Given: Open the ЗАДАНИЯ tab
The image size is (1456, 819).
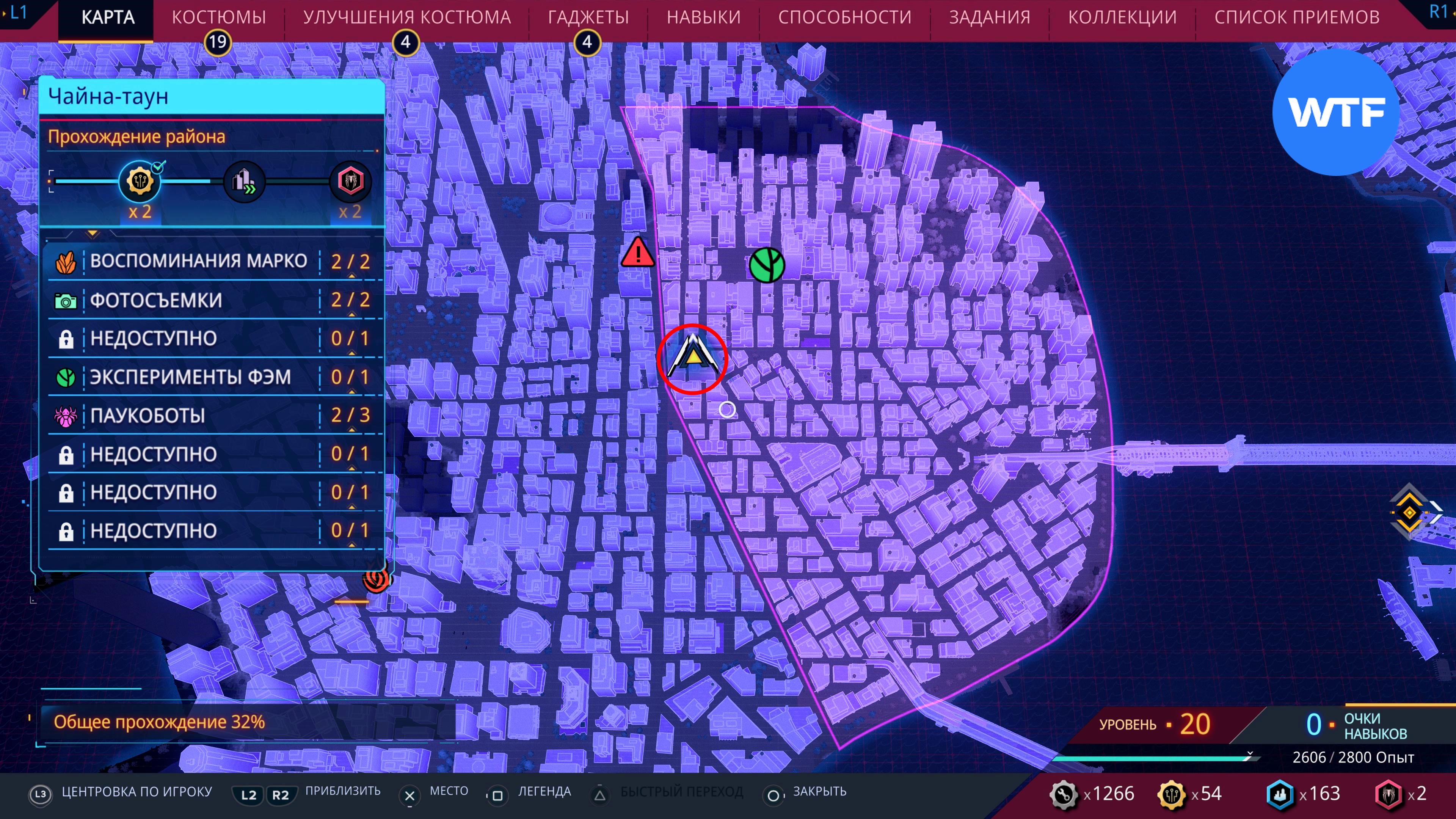Looking at the screenshot, I should pyautogui.click(x=989, y=17).
